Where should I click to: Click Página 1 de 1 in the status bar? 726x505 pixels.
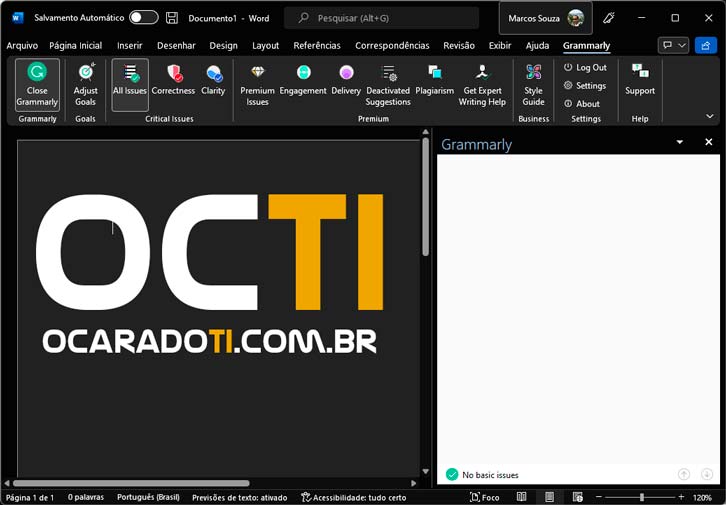pyautogui.click(x=30, y=498)
